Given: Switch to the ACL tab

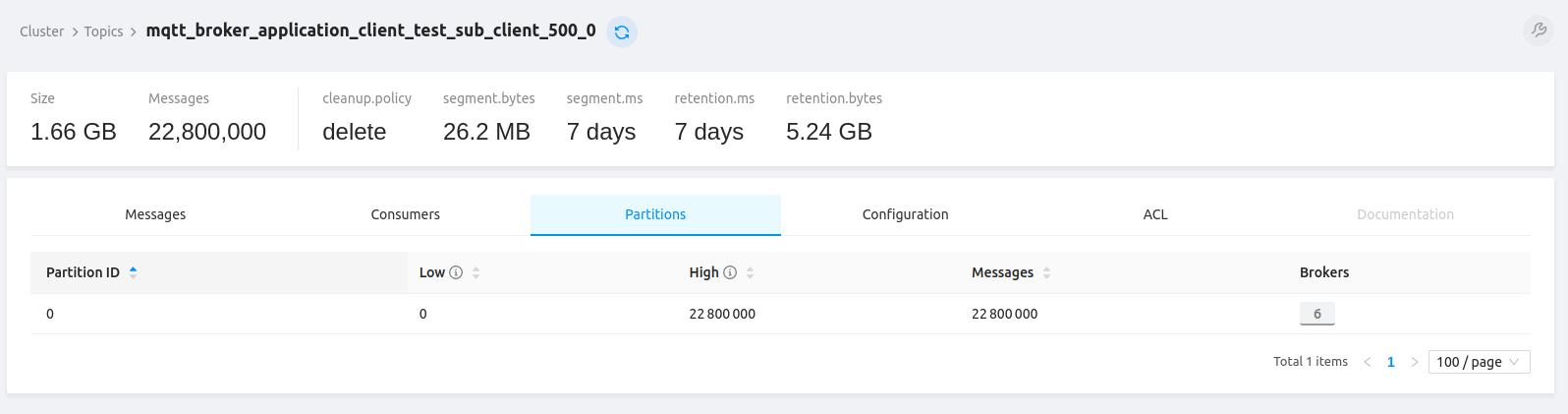Looking at the screenshot, I should (x=1155, y=214).
